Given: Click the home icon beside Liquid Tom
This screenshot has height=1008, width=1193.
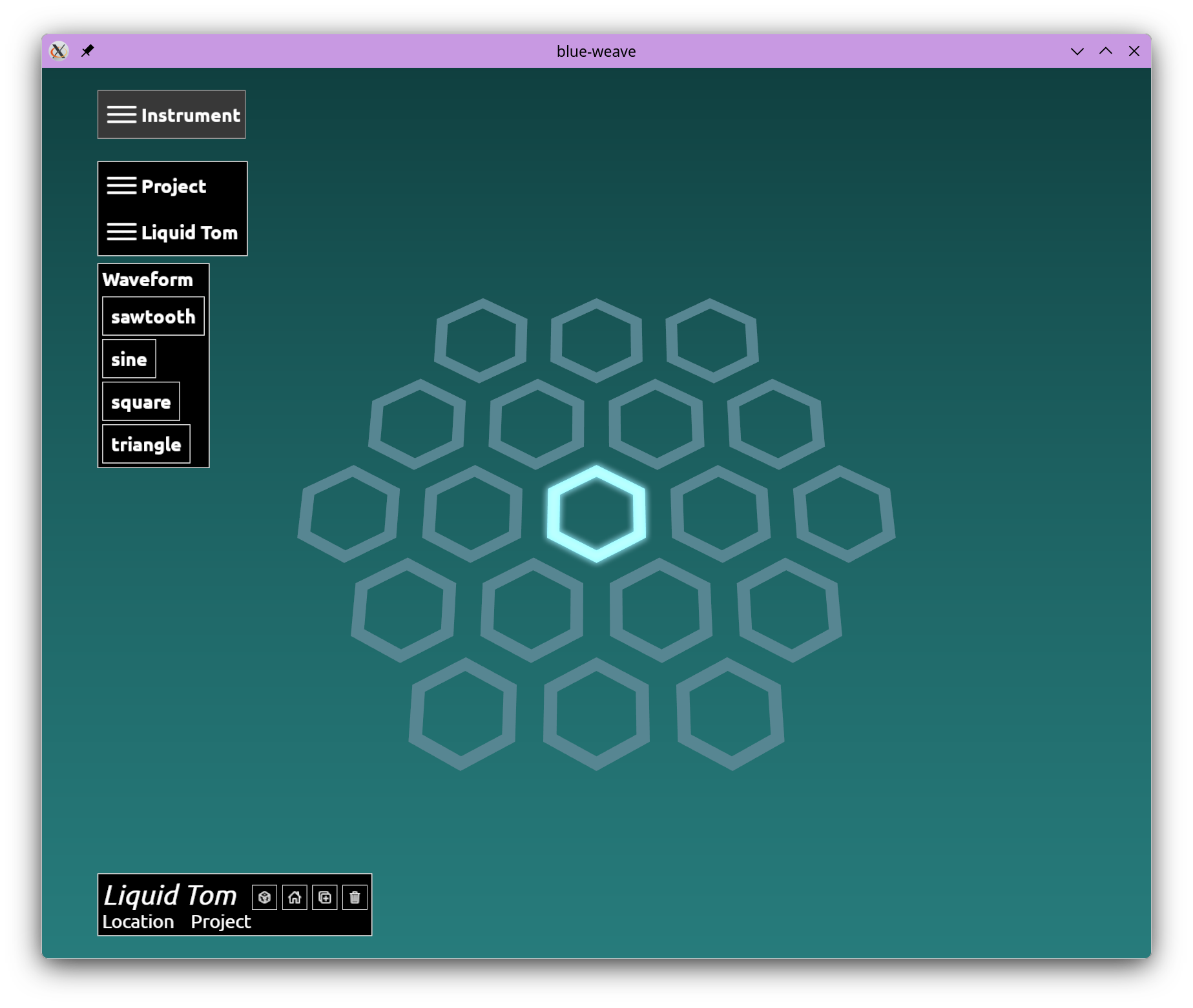Looking at the screenshot, I should click(295, 897).
